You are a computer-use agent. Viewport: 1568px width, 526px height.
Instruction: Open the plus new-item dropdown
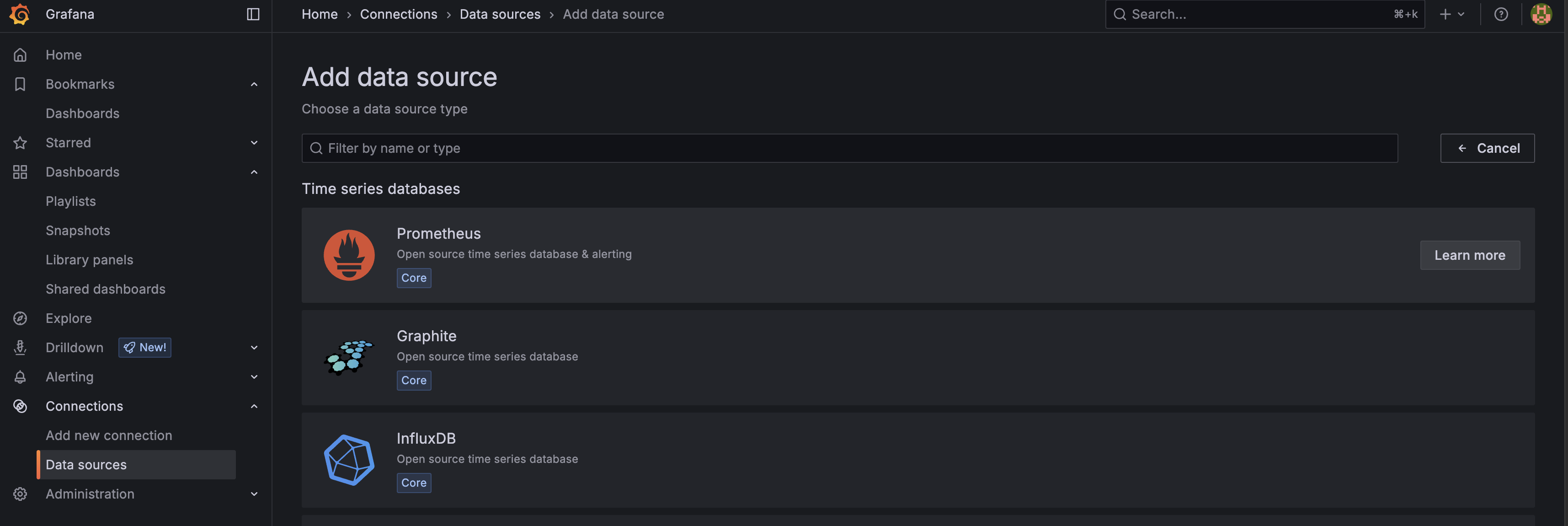[x=1452, y=14]
